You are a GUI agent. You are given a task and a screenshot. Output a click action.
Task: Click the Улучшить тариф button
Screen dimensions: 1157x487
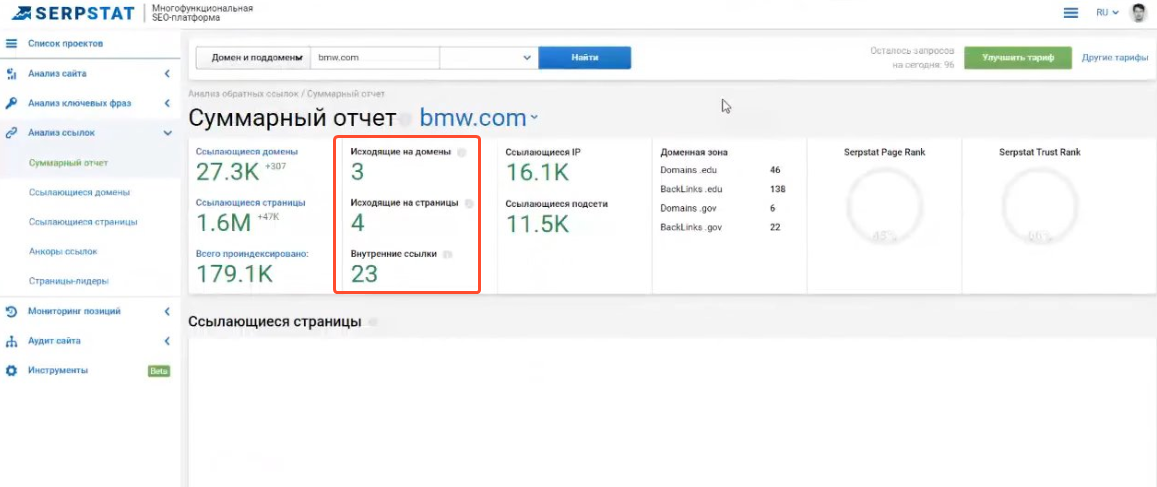tap(1018, 58)
